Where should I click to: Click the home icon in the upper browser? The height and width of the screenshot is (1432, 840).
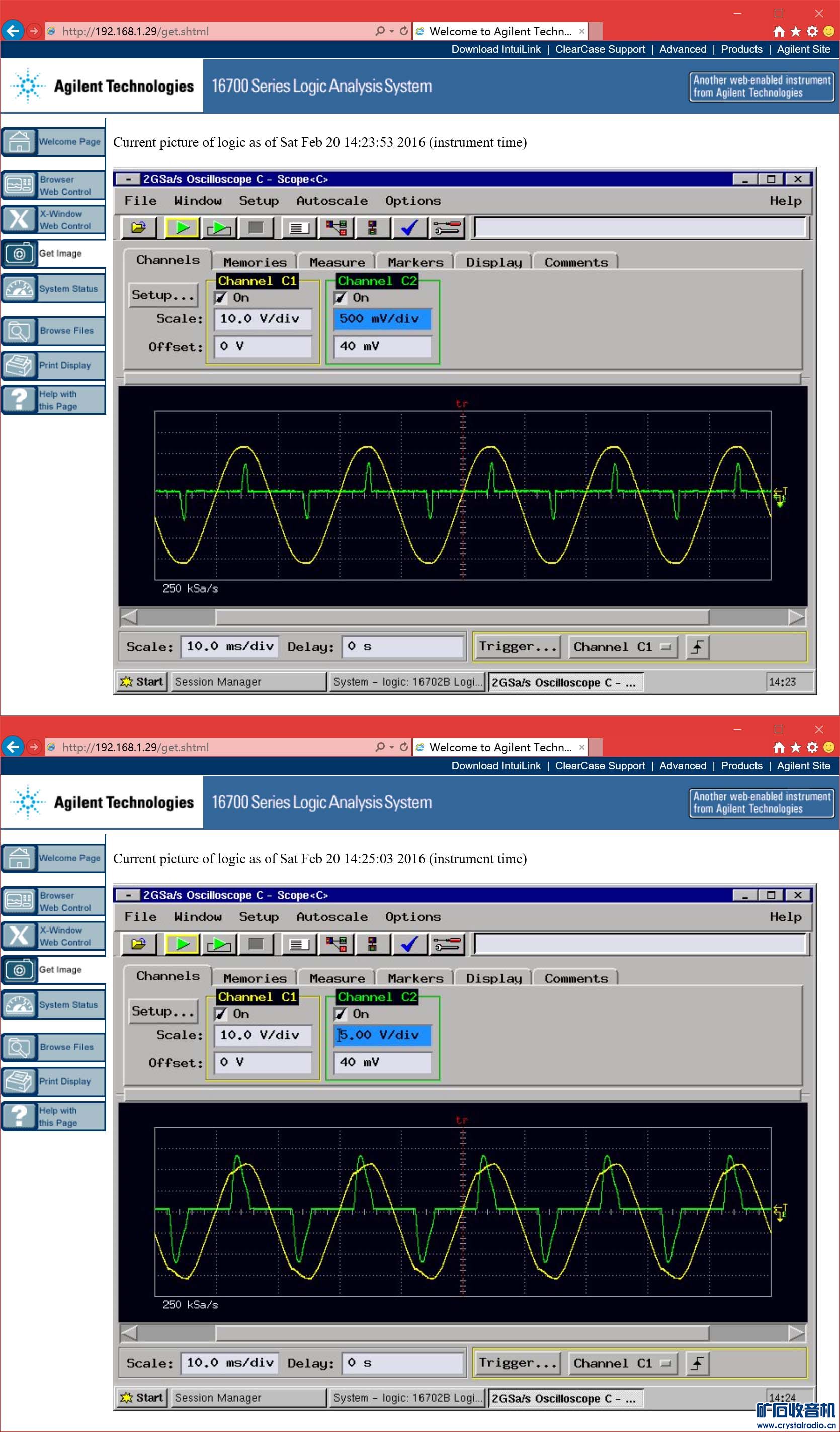(779, 31)
